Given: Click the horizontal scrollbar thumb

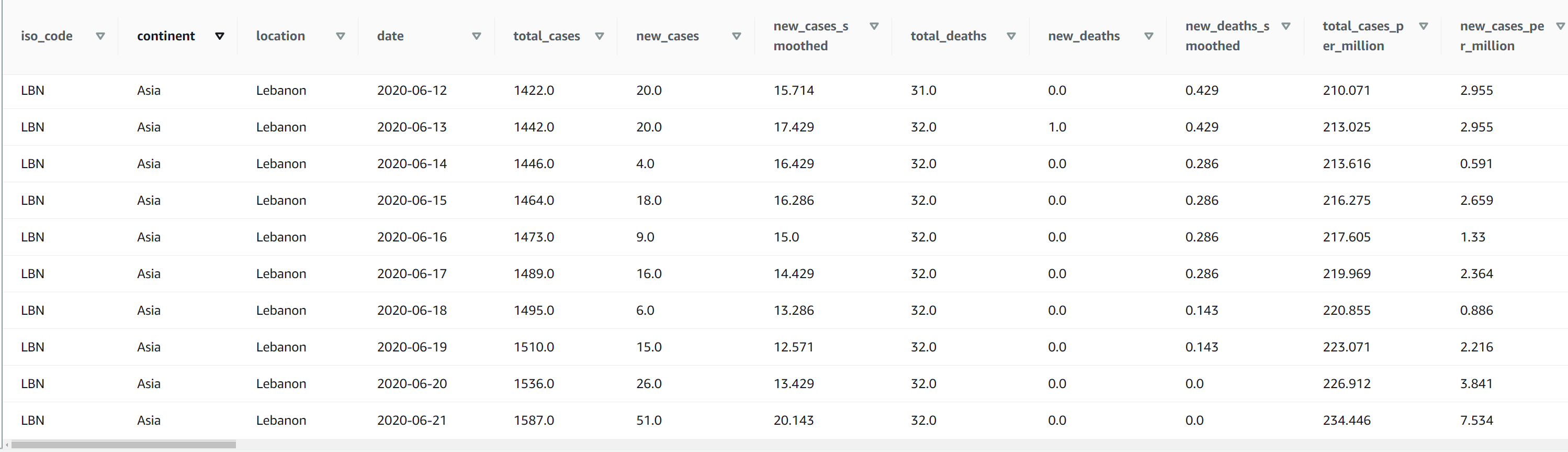Looking at the screenshot, I should click(x=123, y=445).
